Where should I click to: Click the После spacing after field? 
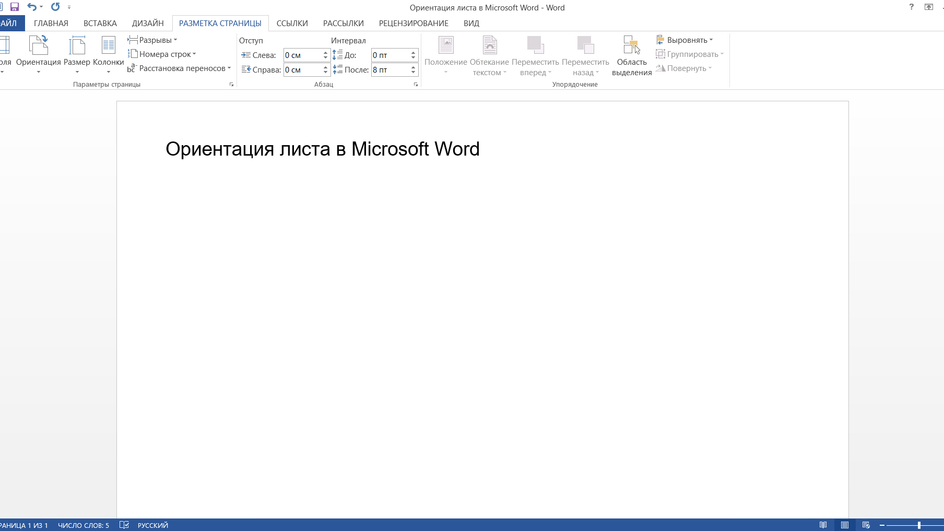tap(390, 70)
